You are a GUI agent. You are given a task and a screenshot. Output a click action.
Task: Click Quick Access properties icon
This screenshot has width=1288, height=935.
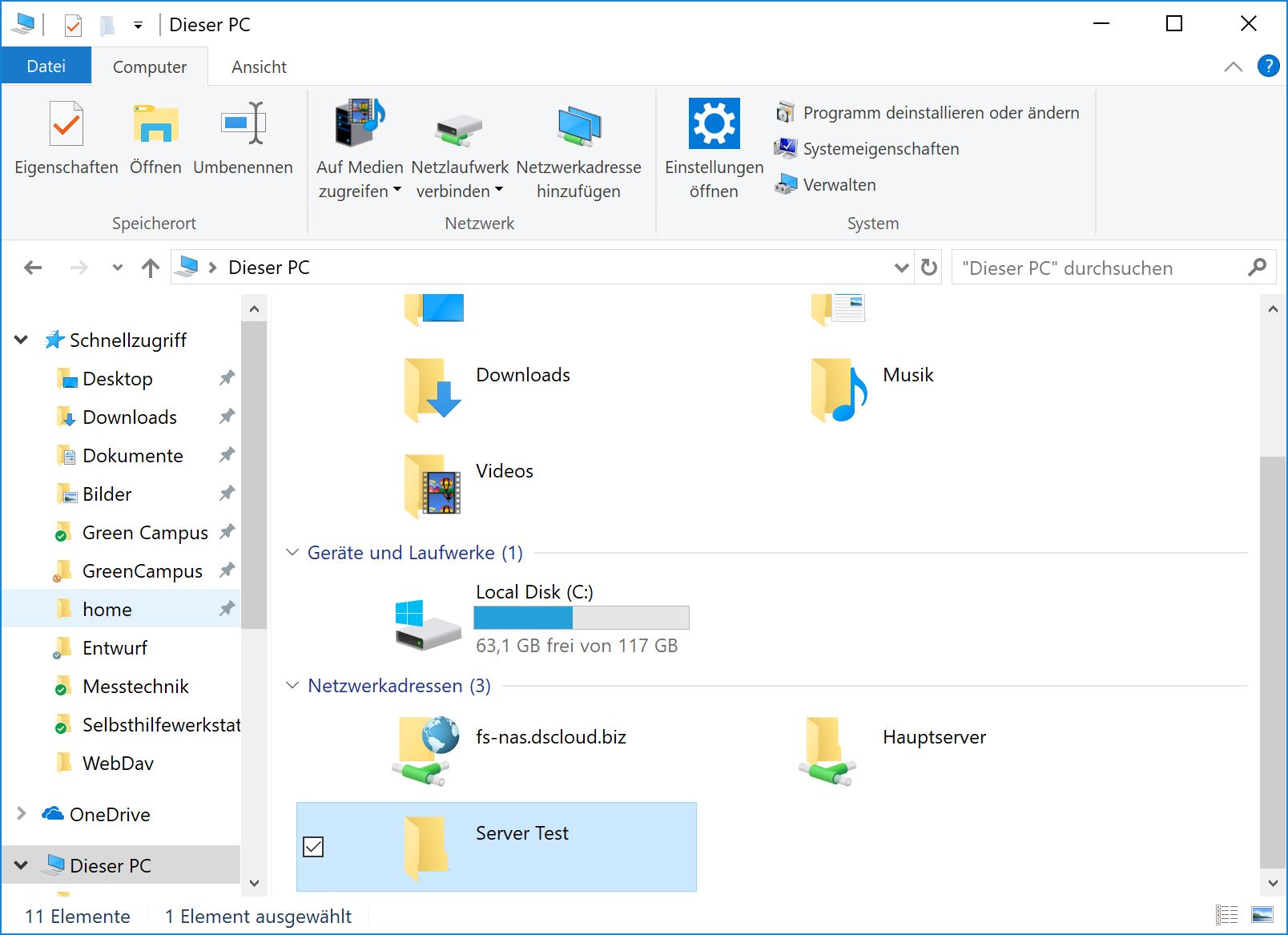click(x=73, y=26)
